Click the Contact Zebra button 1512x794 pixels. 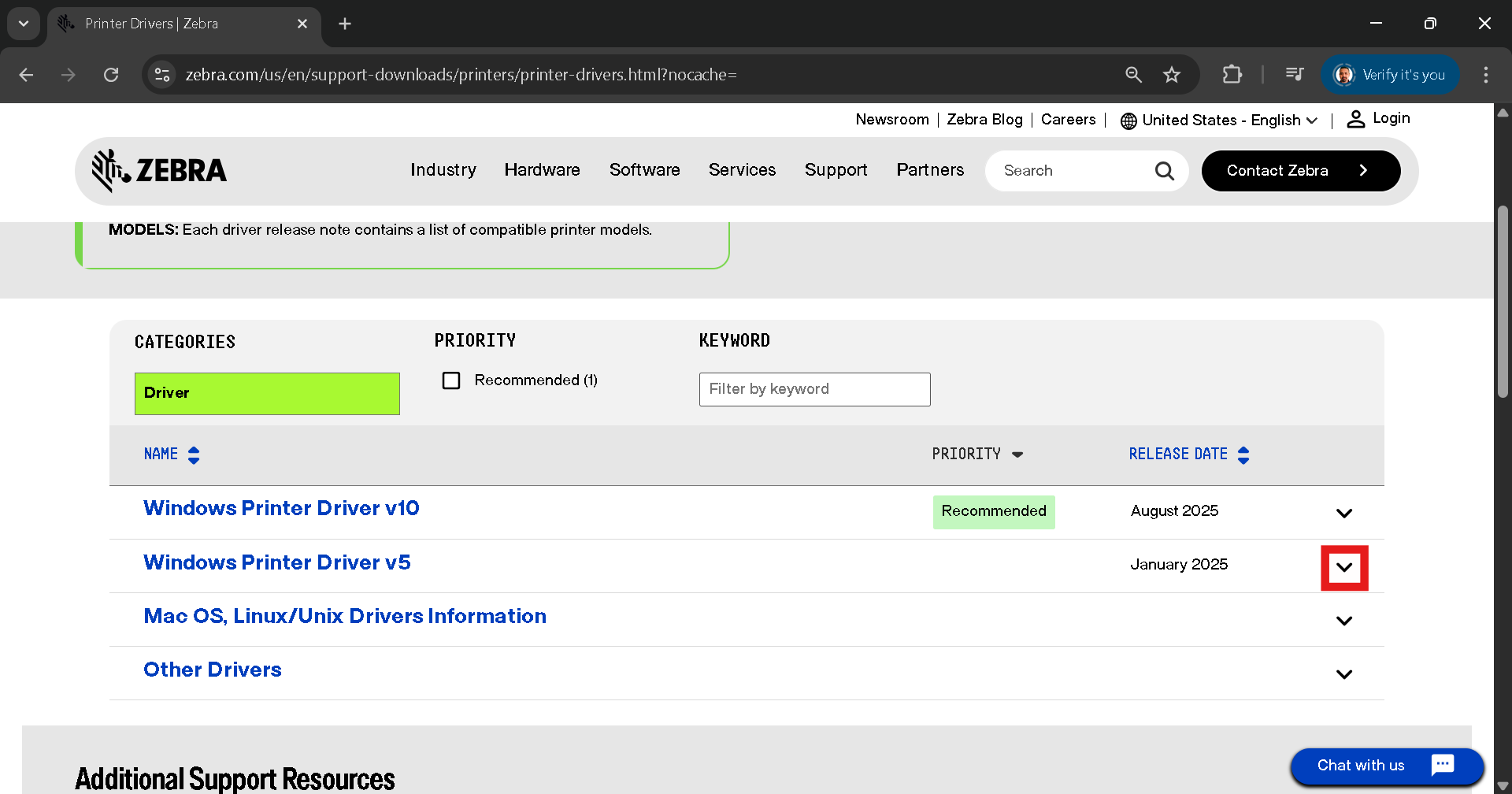coord(1300,171)
